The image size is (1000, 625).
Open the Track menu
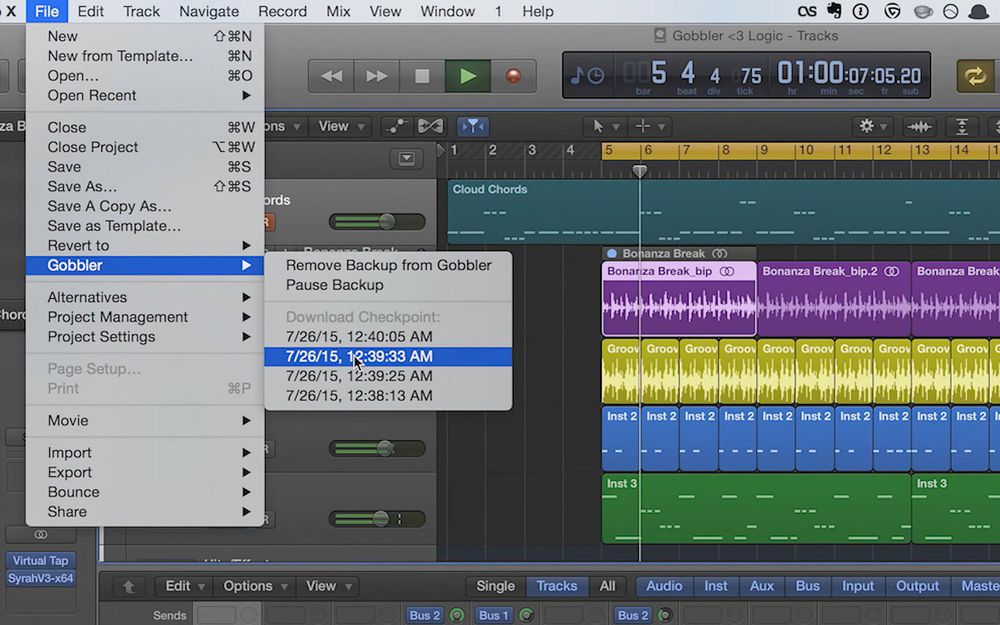(142, 11)
